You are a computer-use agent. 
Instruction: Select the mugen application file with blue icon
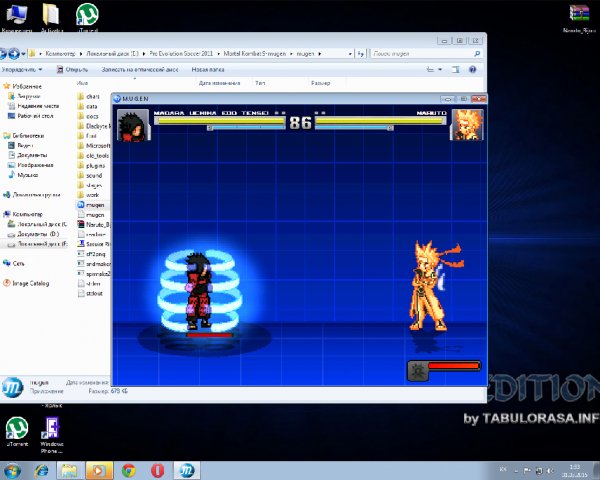(95, 205)
